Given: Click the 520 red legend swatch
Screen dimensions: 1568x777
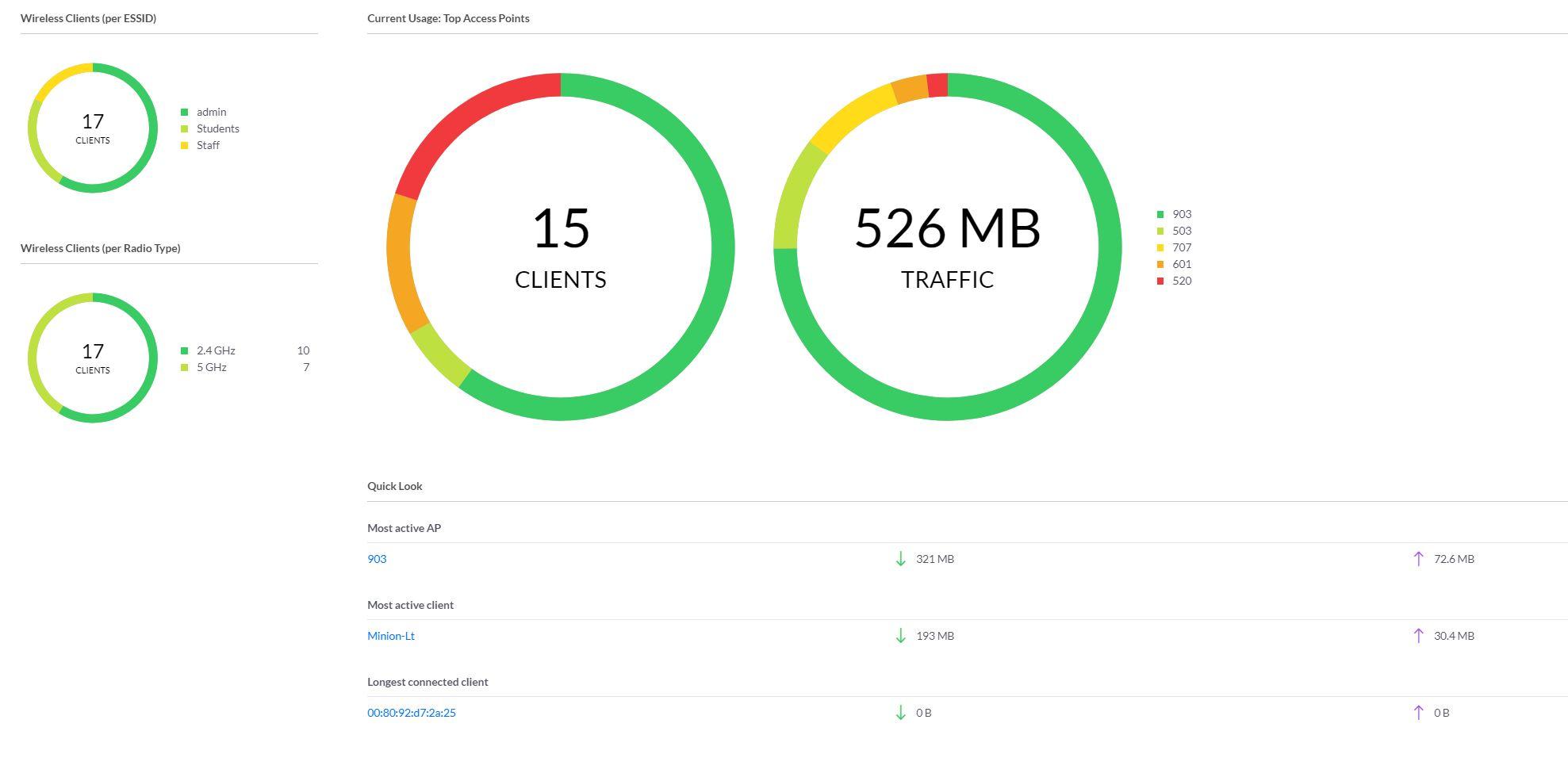Looking at the screenshot, I should [x=1160, y=281].
